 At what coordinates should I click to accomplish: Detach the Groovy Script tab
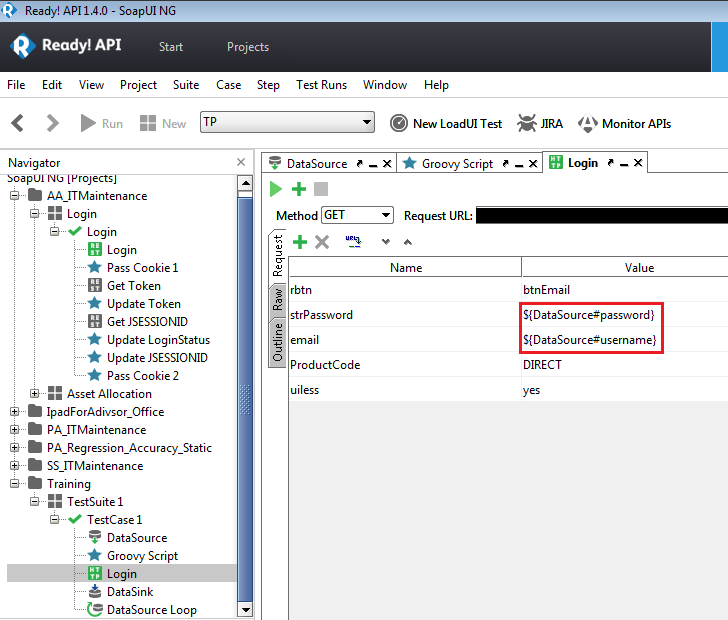click(506, 163)
